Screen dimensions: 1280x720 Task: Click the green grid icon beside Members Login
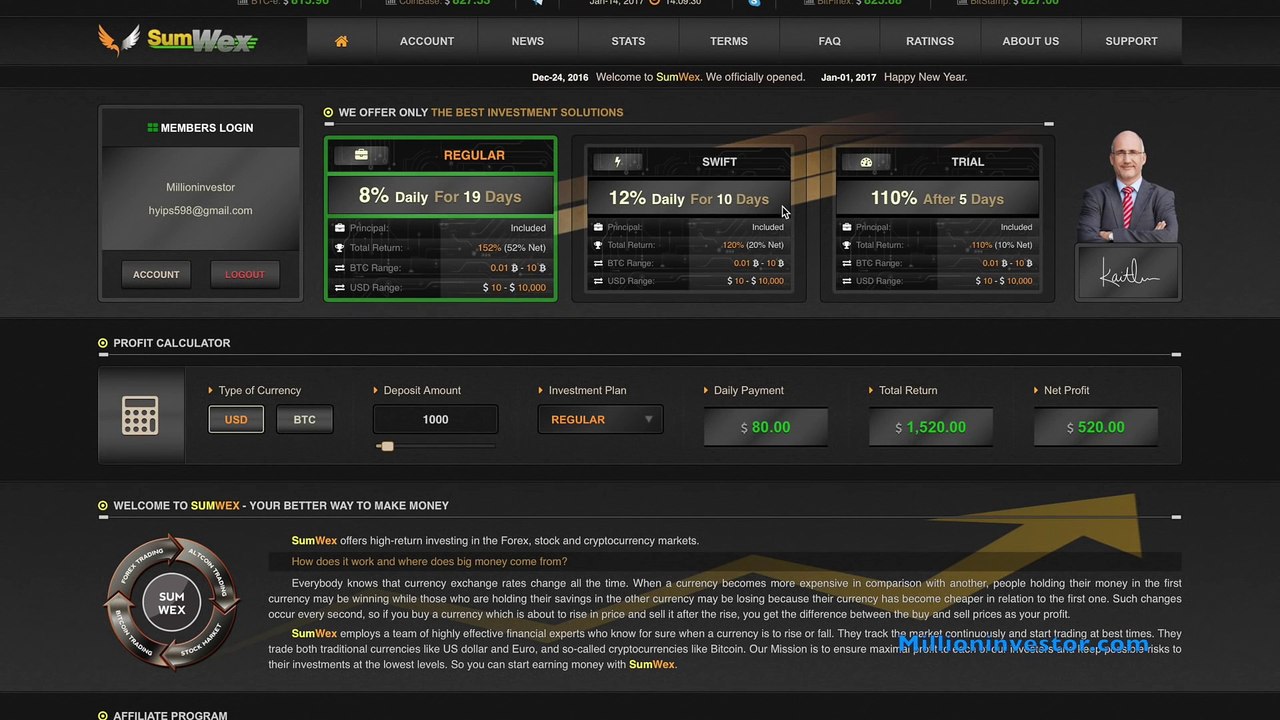click(152, 128)
